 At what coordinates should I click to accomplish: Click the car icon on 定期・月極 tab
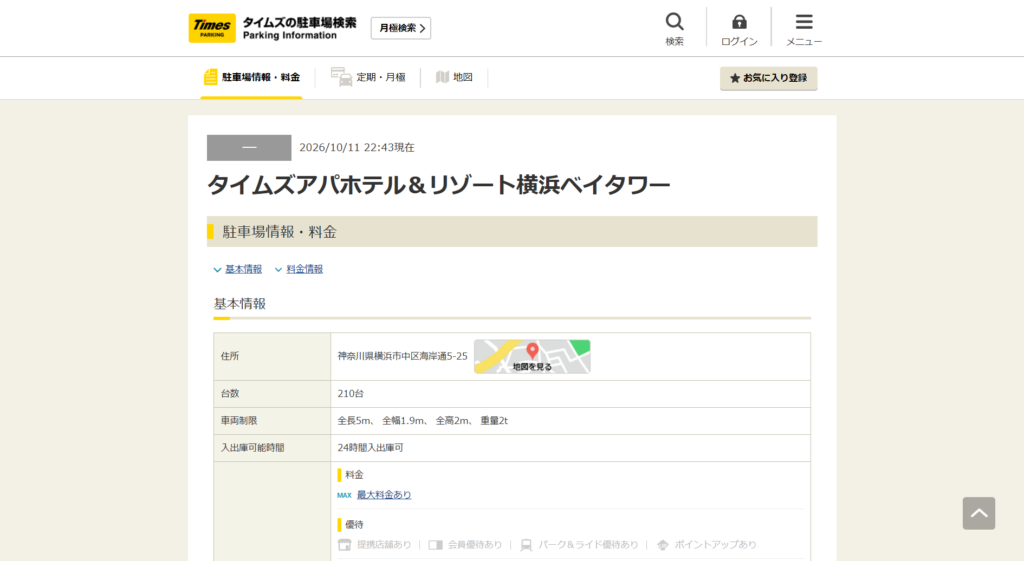341,77
